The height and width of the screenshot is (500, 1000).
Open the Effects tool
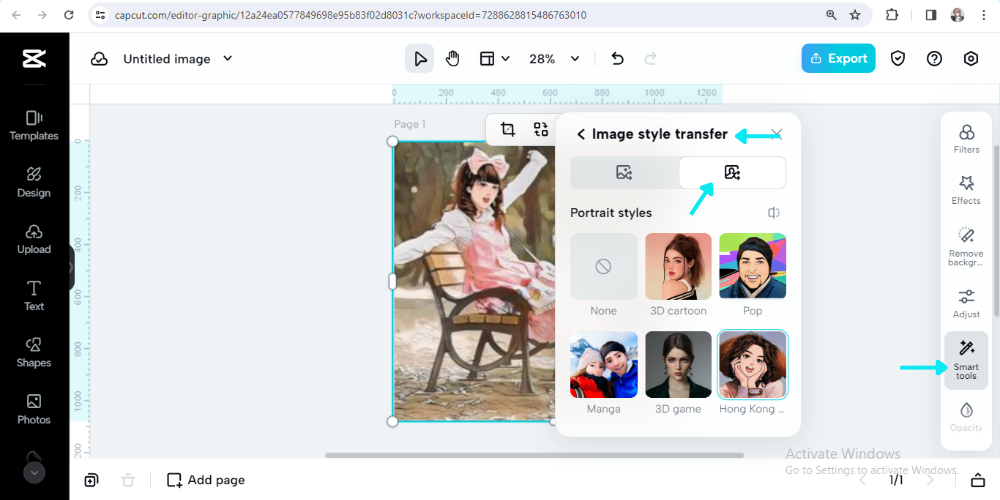tap(966, 190)
